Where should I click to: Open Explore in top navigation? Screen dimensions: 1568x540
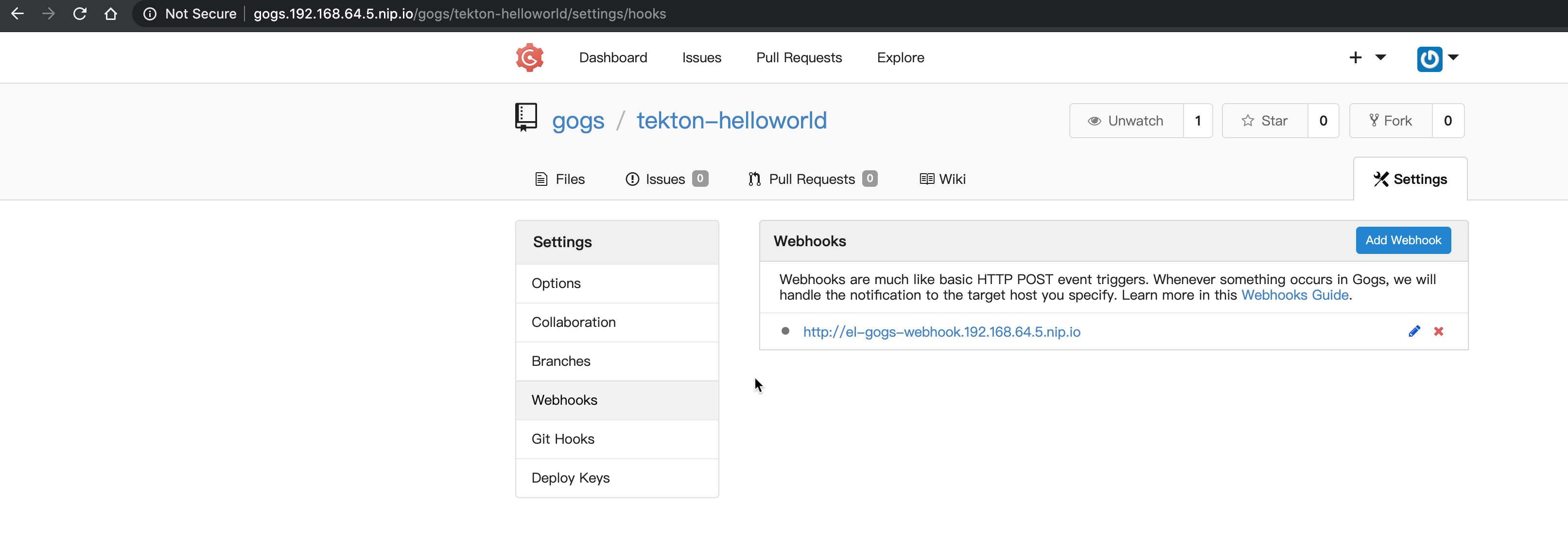(900, 57)
